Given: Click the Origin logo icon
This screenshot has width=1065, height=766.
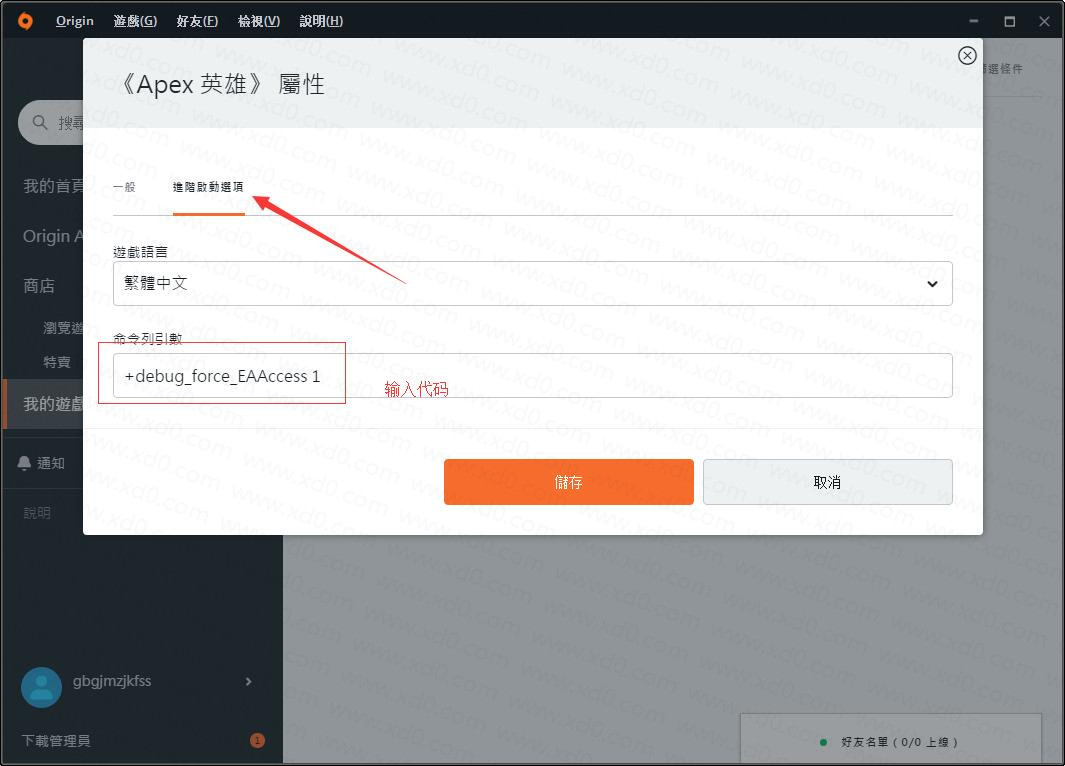Looking at the screenshot, I should pos(25,21).
